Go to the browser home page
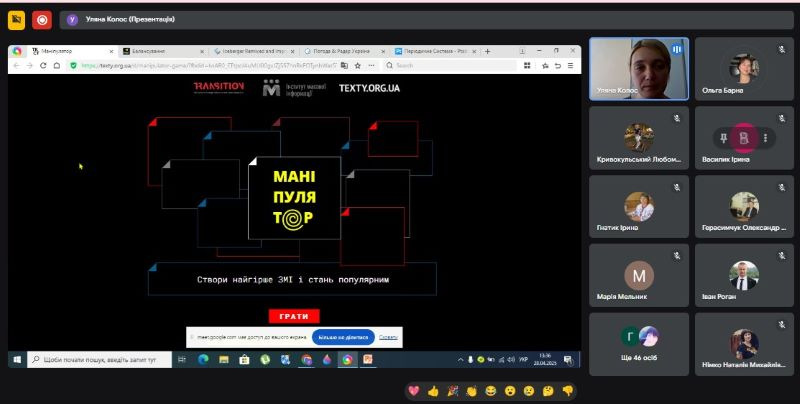The width and height of the screenshot is (800, 404). pyautogui.click(x=57, y=66)
